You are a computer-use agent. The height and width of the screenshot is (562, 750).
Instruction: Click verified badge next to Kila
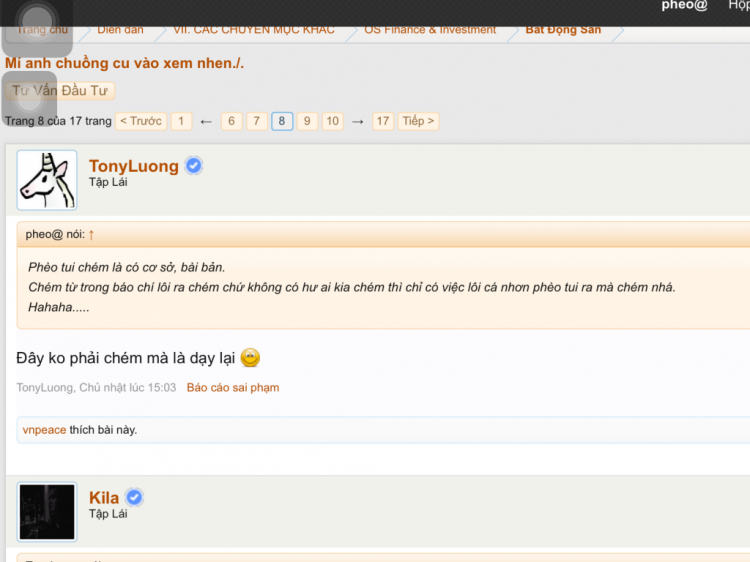point(134,497)
